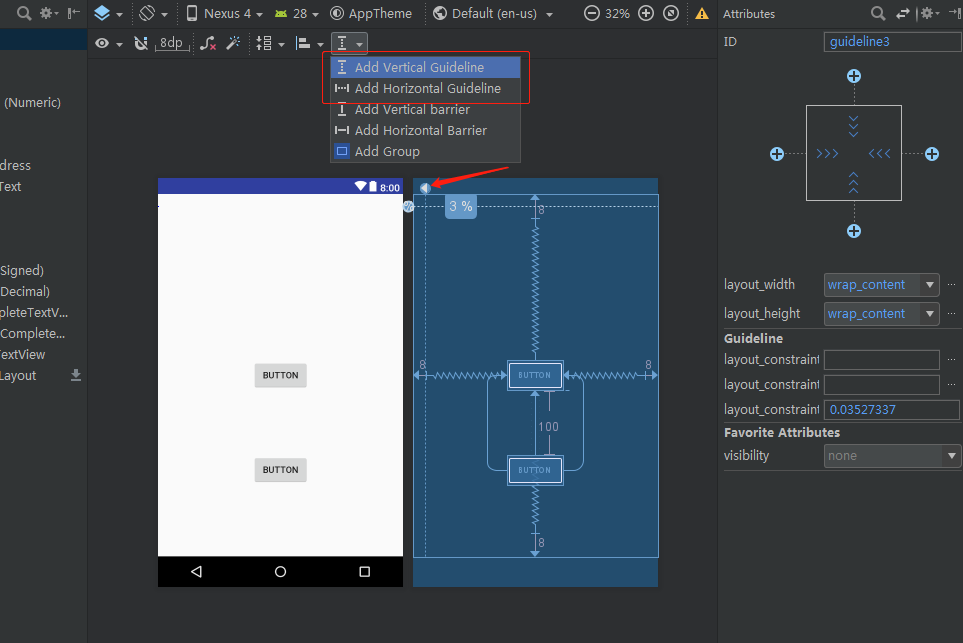This screenshot has height=643, width=963.
Task: Open the pack elements dropdown
Action: tap(270, 43)
